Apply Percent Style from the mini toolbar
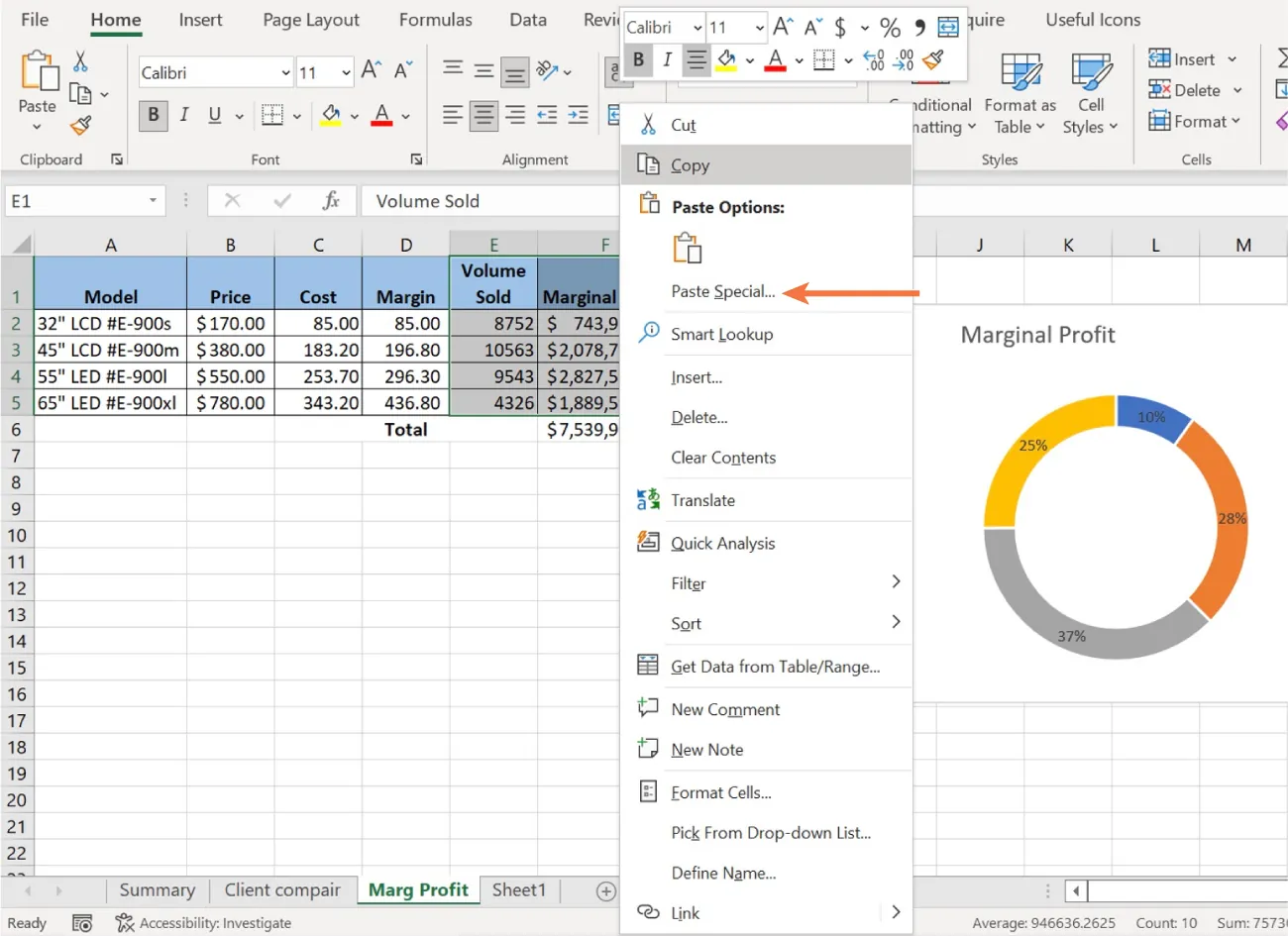 [x=891, y=27]
